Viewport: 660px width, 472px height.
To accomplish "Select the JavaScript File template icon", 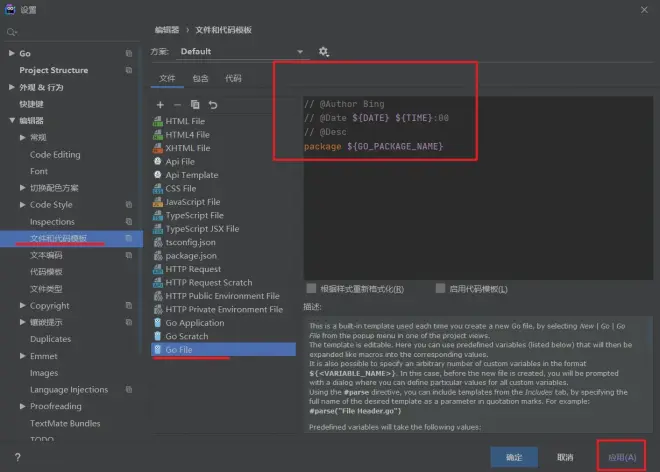I will click(x=158, y=202).
